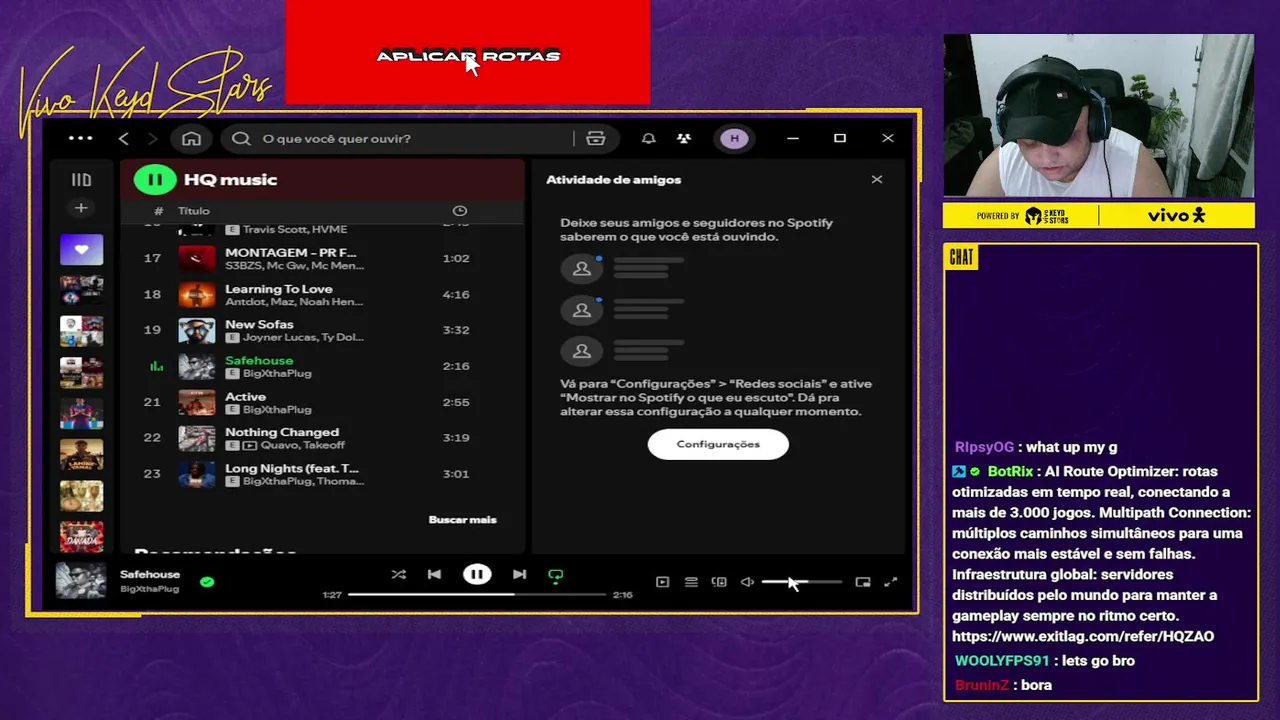This screenshot has width=1280, height=720.
Task: Select track Learning To Love
Action: coord(278,289)
